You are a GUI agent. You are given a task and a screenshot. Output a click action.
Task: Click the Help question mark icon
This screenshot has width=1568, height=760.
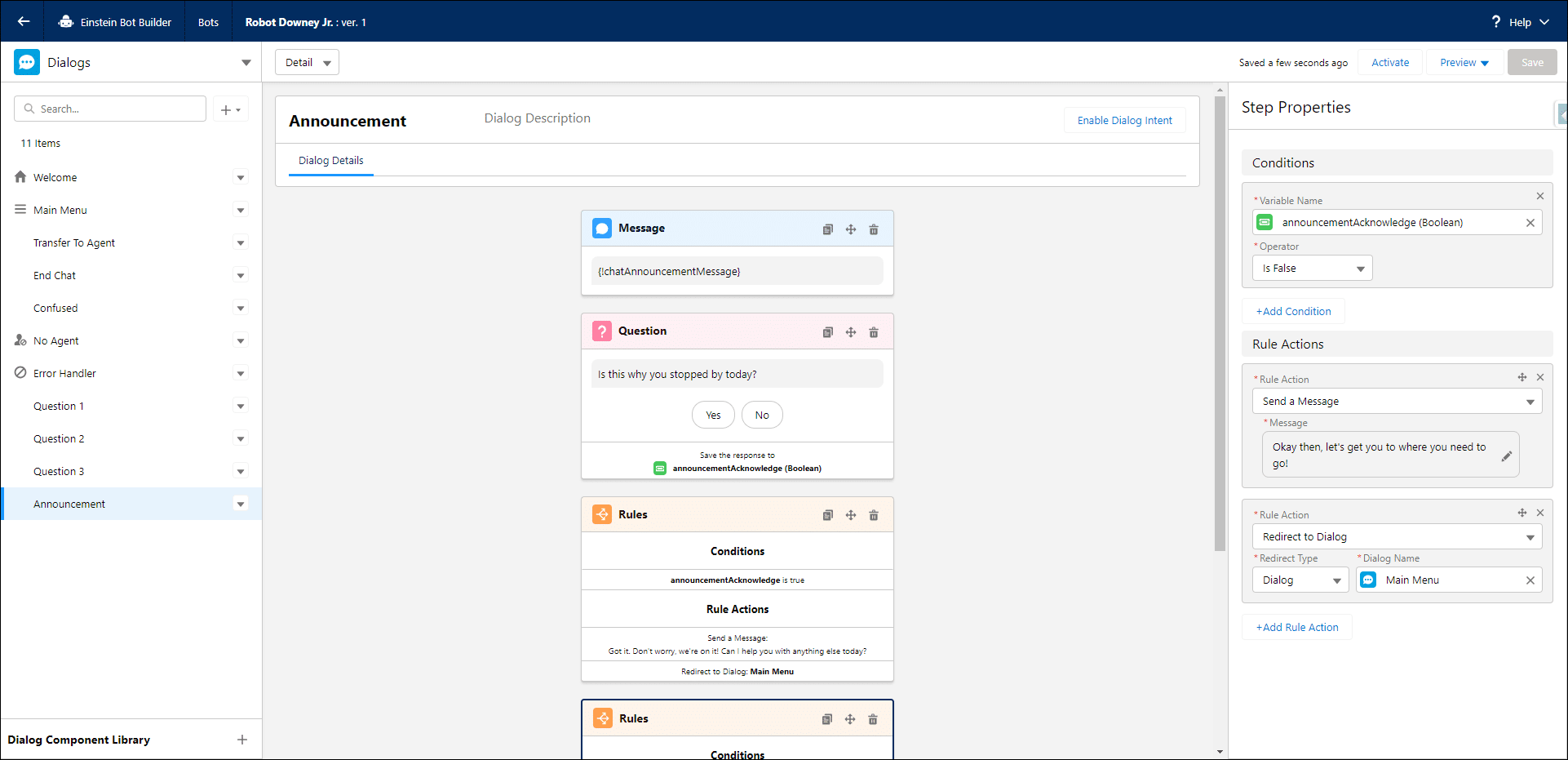[x=1496, y=22]
